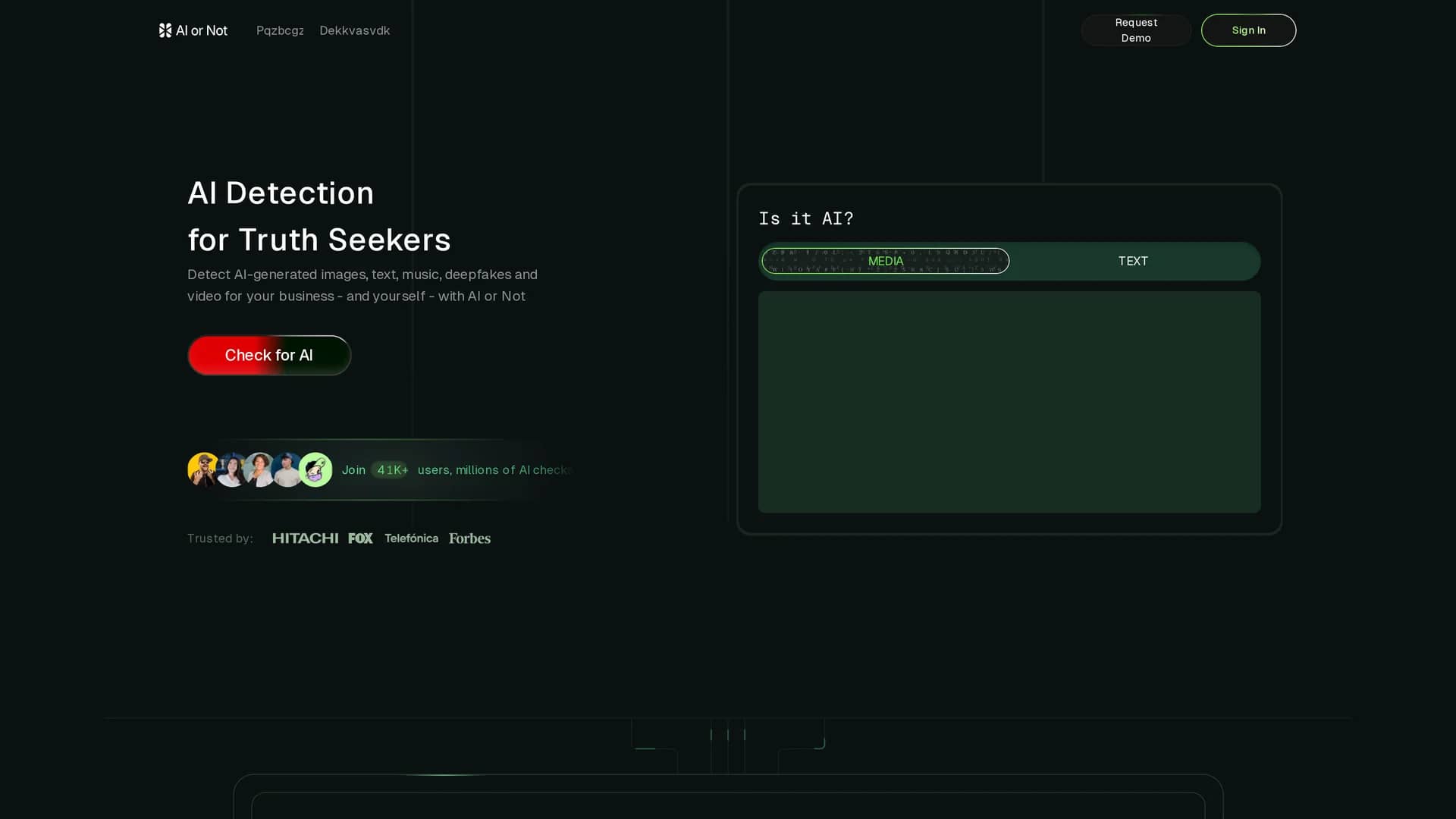This screenshot has width=1456, height=819.
Task: Switch to the TEXT tab
Action: (x=1133, y=261)
